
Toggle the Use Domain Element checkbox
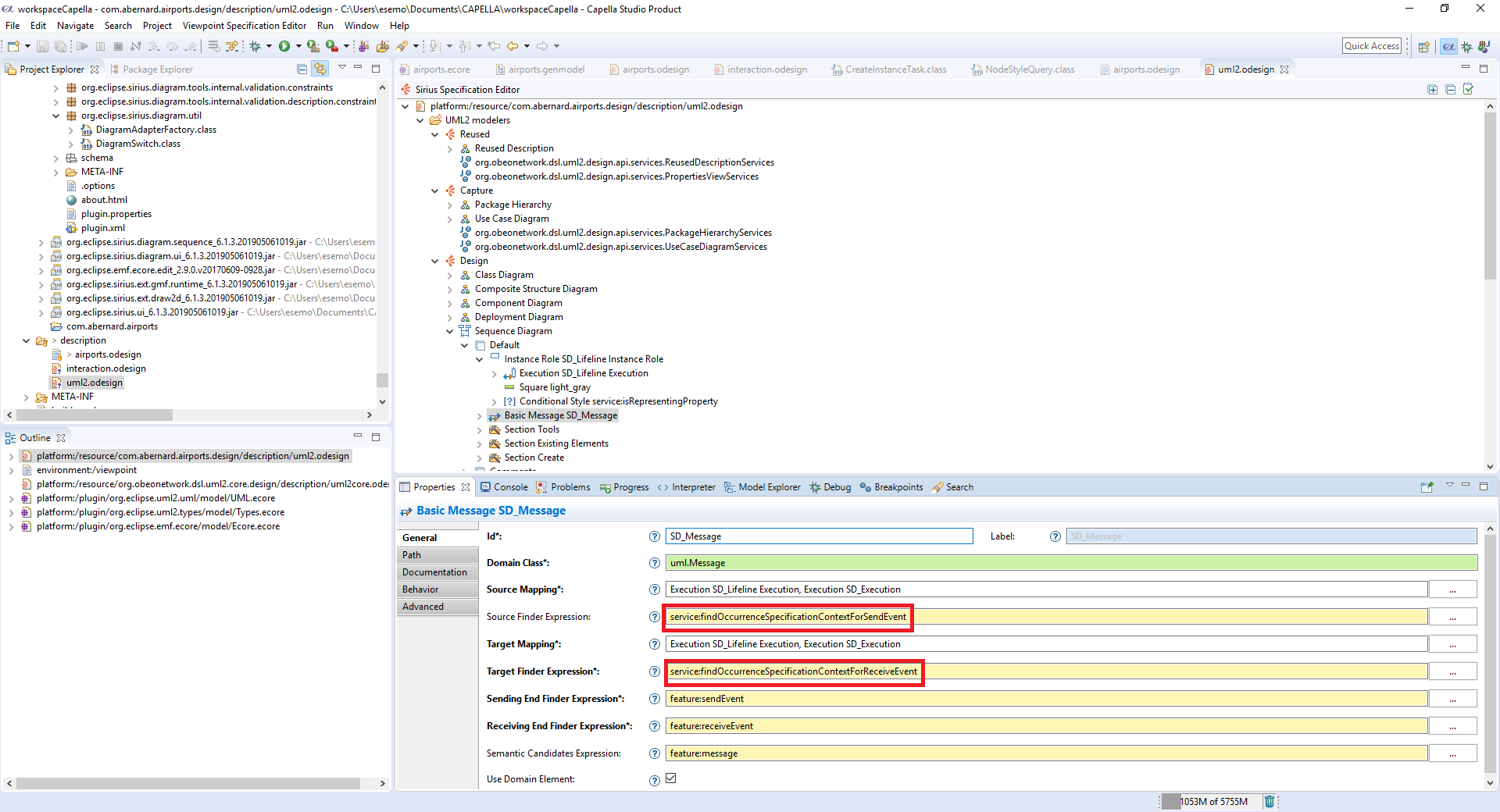click(670, 778)
